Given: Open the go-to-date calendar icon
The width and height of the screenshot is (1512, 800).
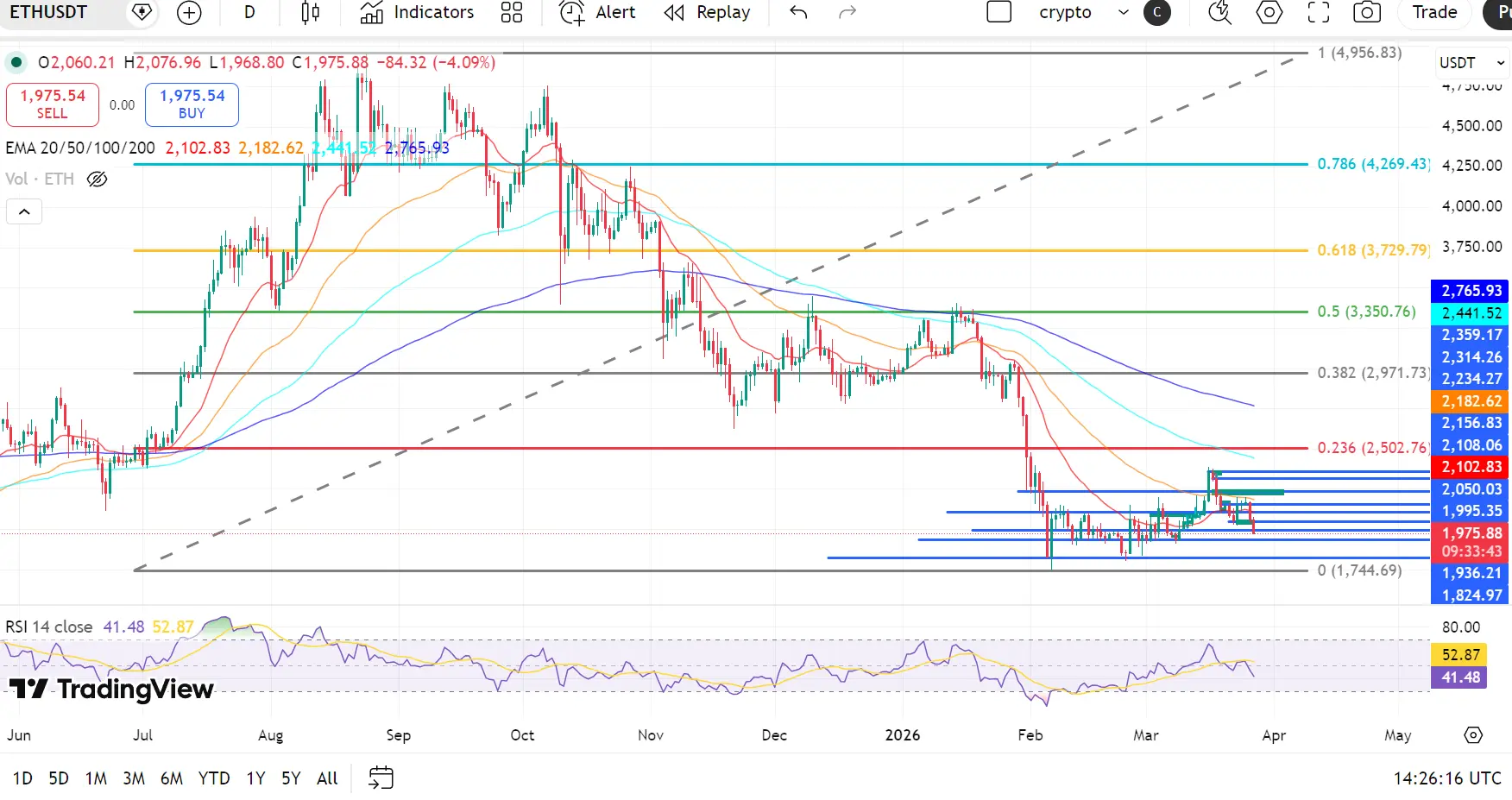Looking at the screenshot, I should click(381, 778).
